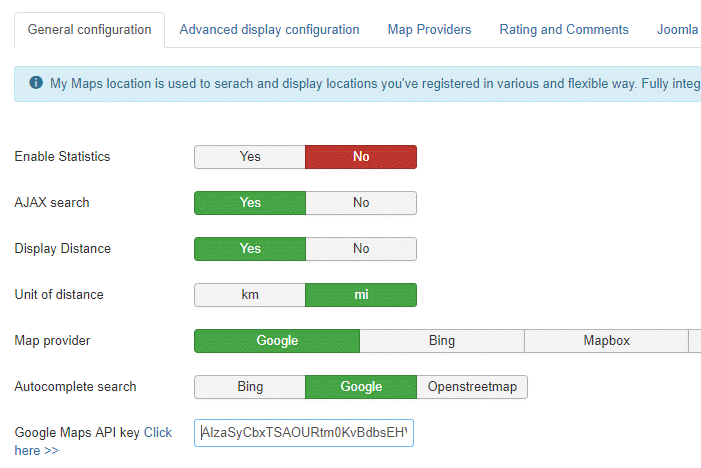
Task: Click into the Google Maps API key field
Action: click(x=304, y=434)
